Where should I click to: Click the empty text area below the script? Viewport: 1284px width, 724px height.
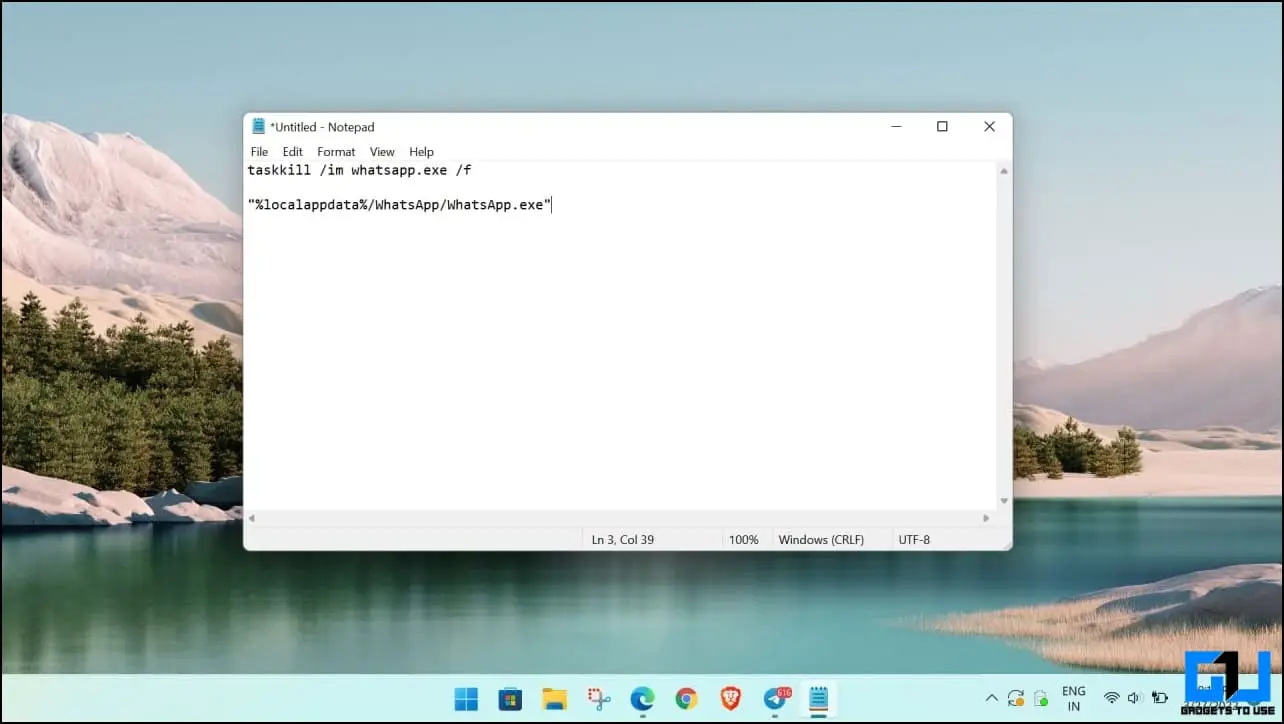pyautogui.click(x=620, y=360)
